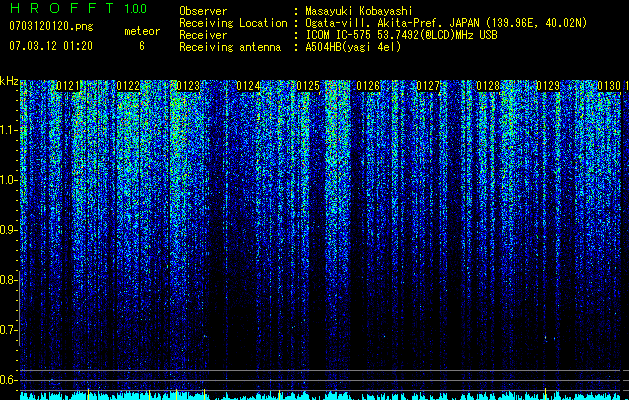The height and width of the screenshot is (400, 629).
Task: Click the yellow meteor tick between 0121 and 0122
Action: point(89,394)
